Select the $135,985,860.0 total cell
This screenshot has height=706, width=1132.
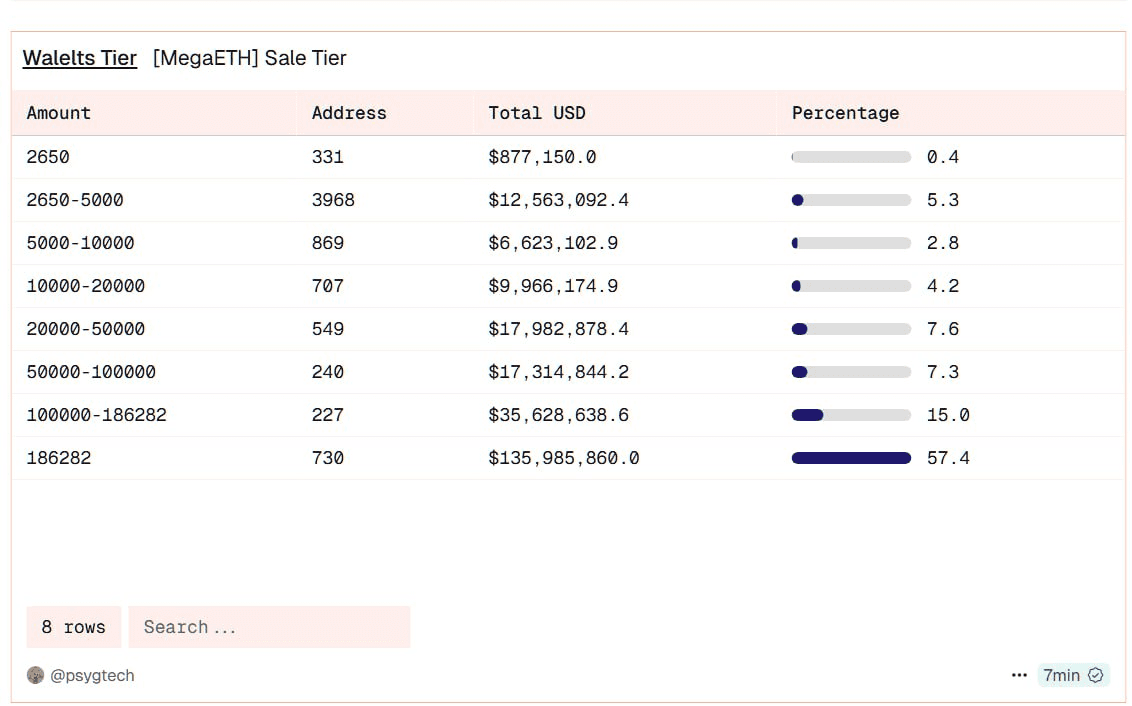tap(564, 458)
